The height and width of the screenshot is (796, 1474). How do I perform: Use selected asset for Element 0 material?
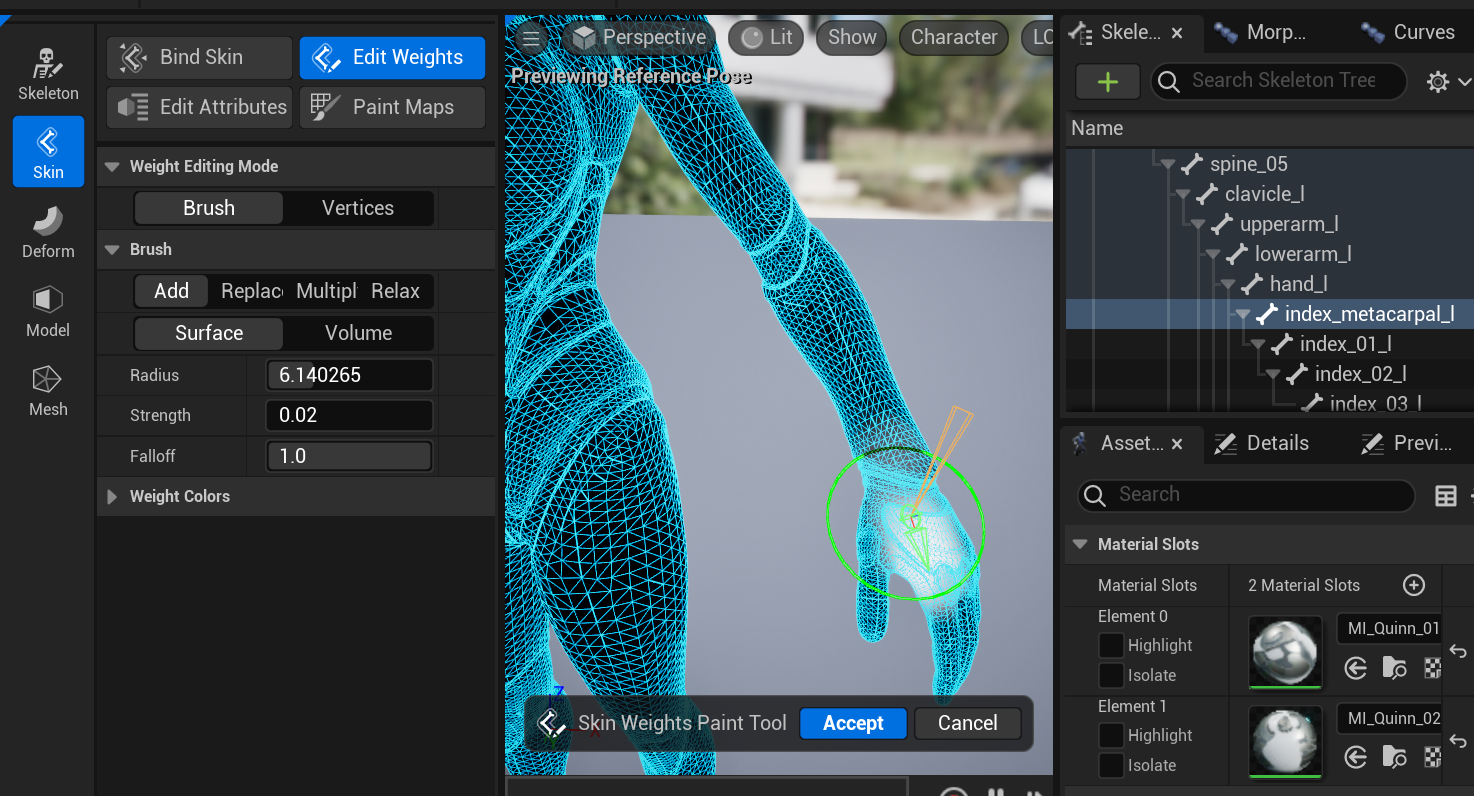click(x=1356, y=668)
